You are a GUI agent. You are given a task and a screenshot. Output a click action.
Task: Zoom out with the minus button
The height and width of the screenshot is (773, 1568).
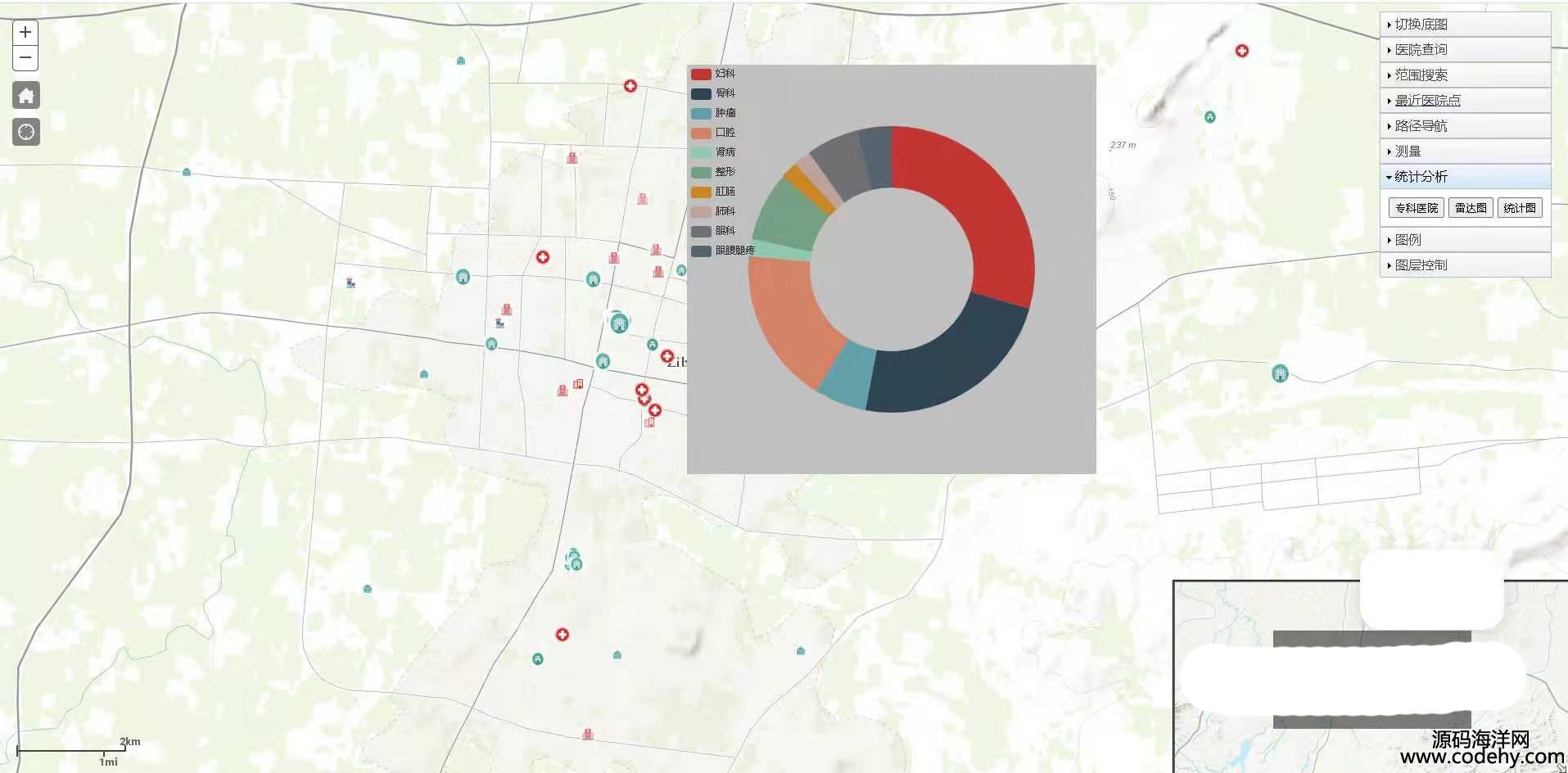click(25, 58)
